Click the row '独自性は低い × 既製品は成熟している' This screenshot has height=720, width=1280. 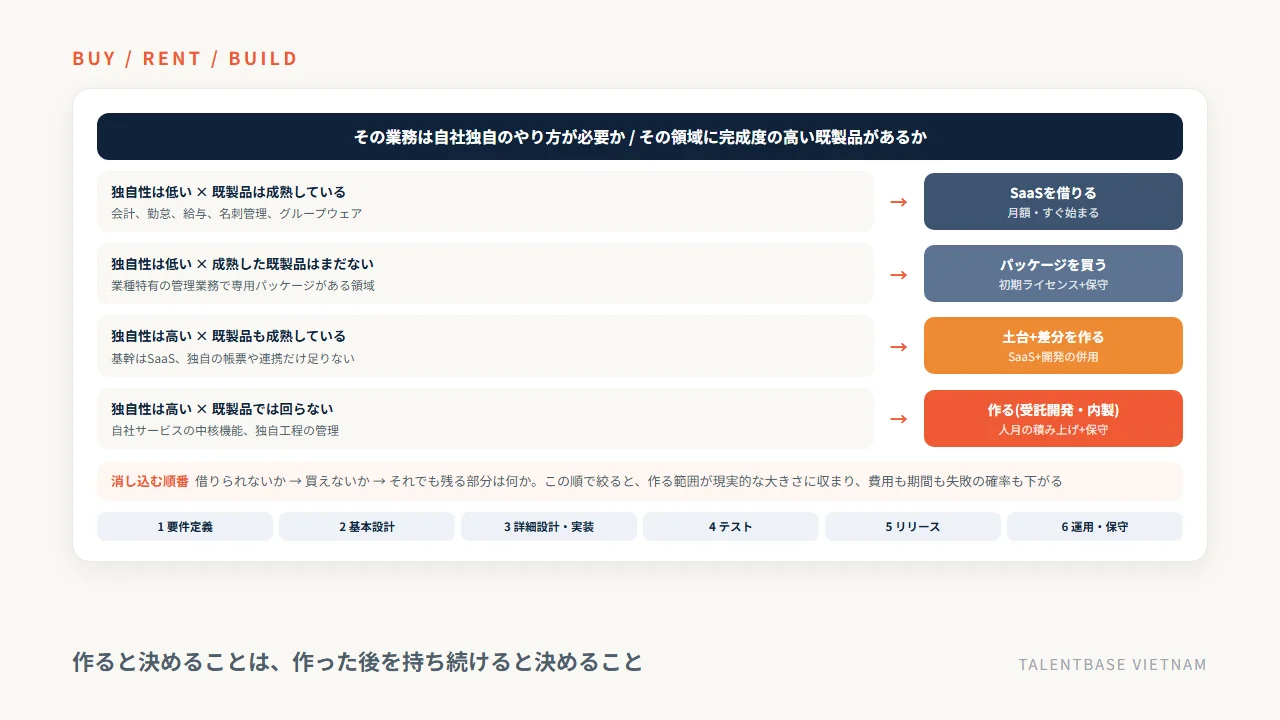(x=485, y=201)
